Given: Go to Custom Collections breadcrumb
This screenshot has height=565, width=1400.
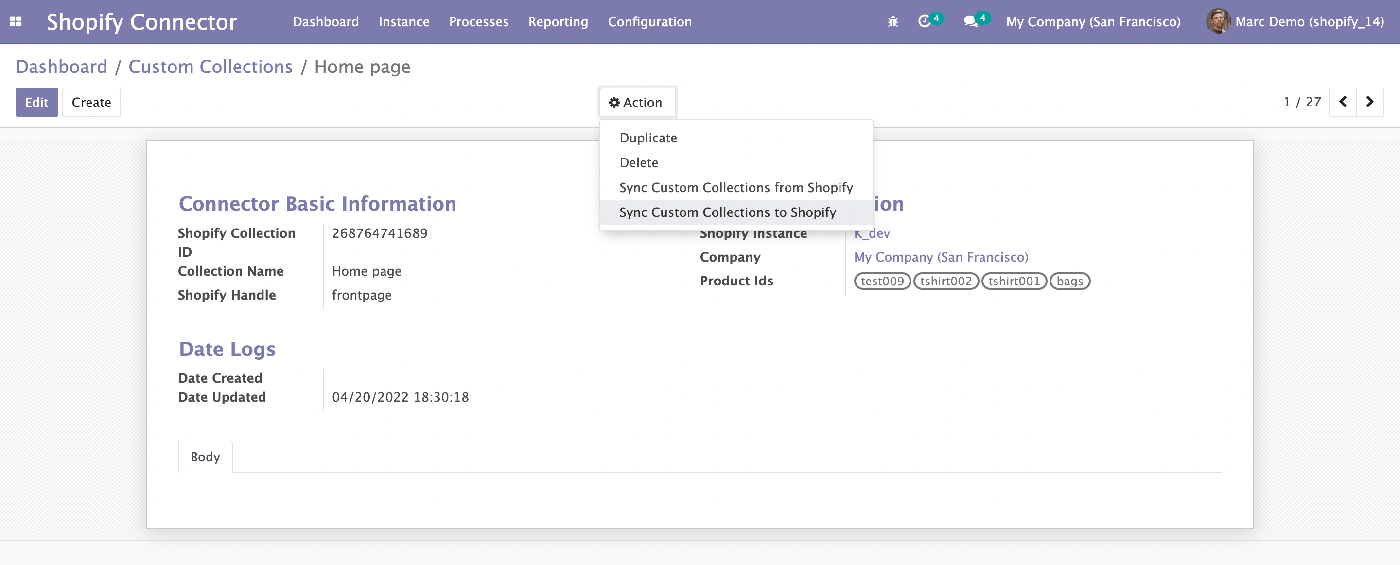Looking at the screenshot, I should click(210, 67).
